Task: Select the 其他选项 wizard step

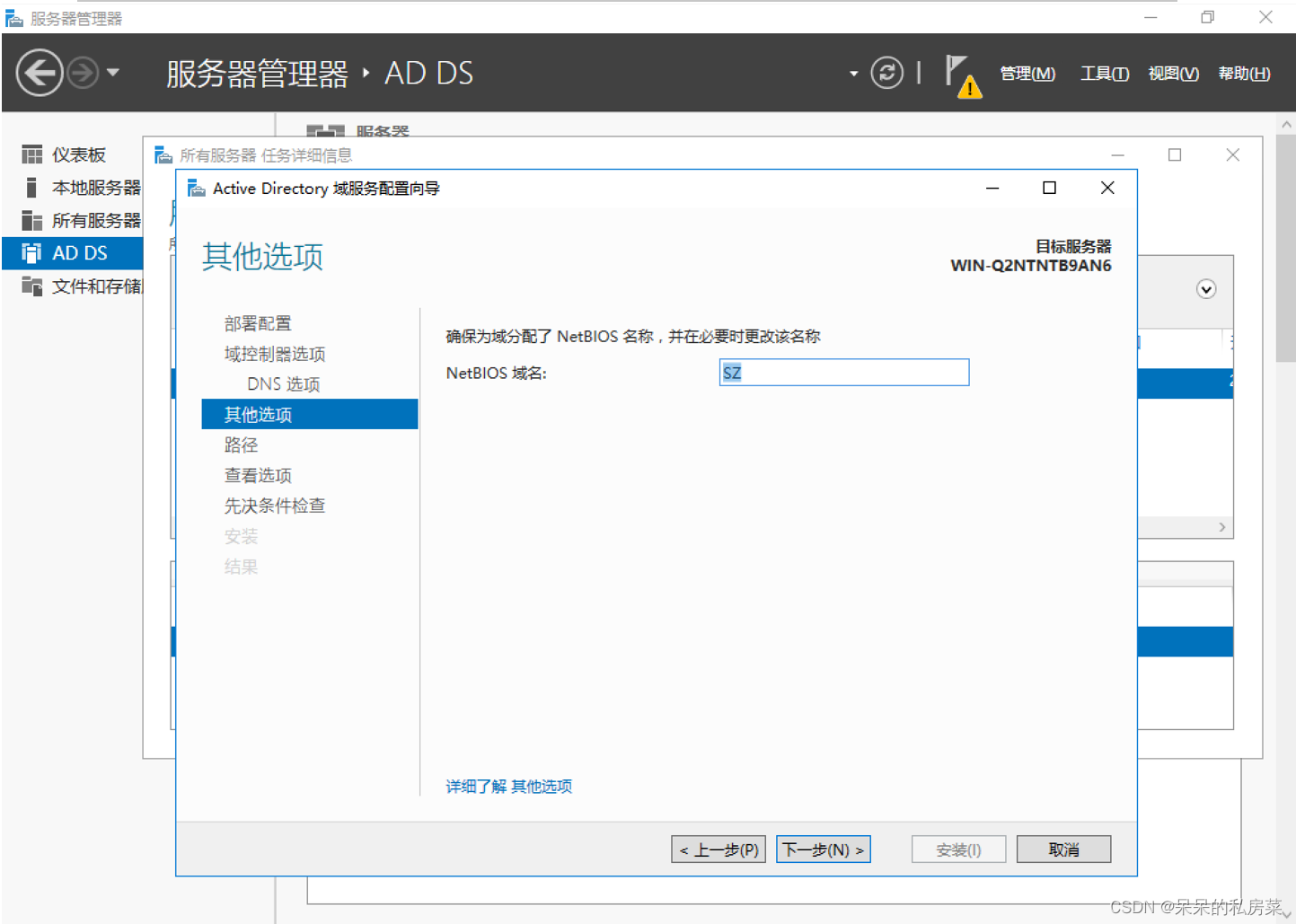Action: tap(310, 414)
